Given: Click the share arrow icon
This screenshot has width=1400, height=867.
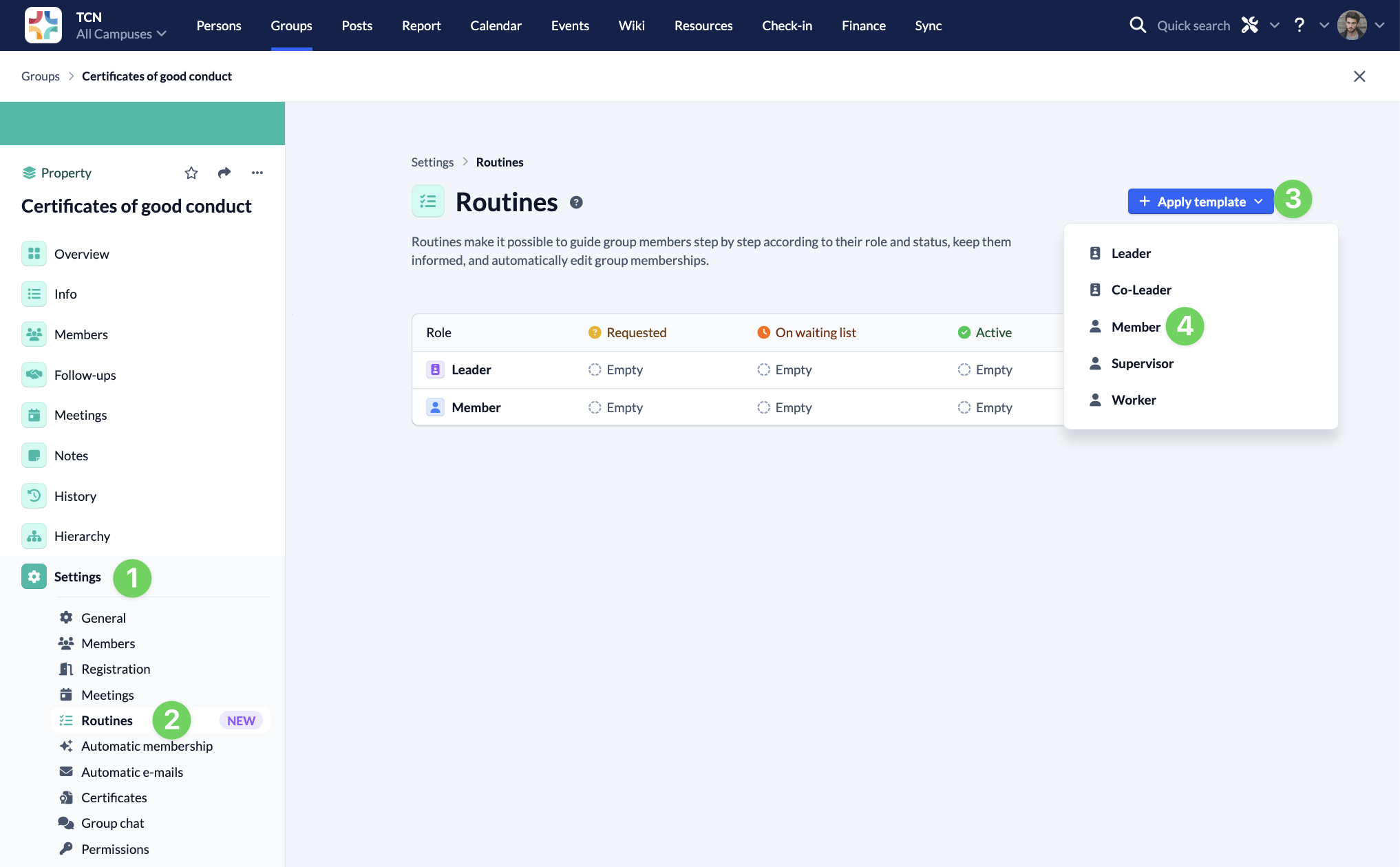Looking at the screenshot, I should coord(224,173).
